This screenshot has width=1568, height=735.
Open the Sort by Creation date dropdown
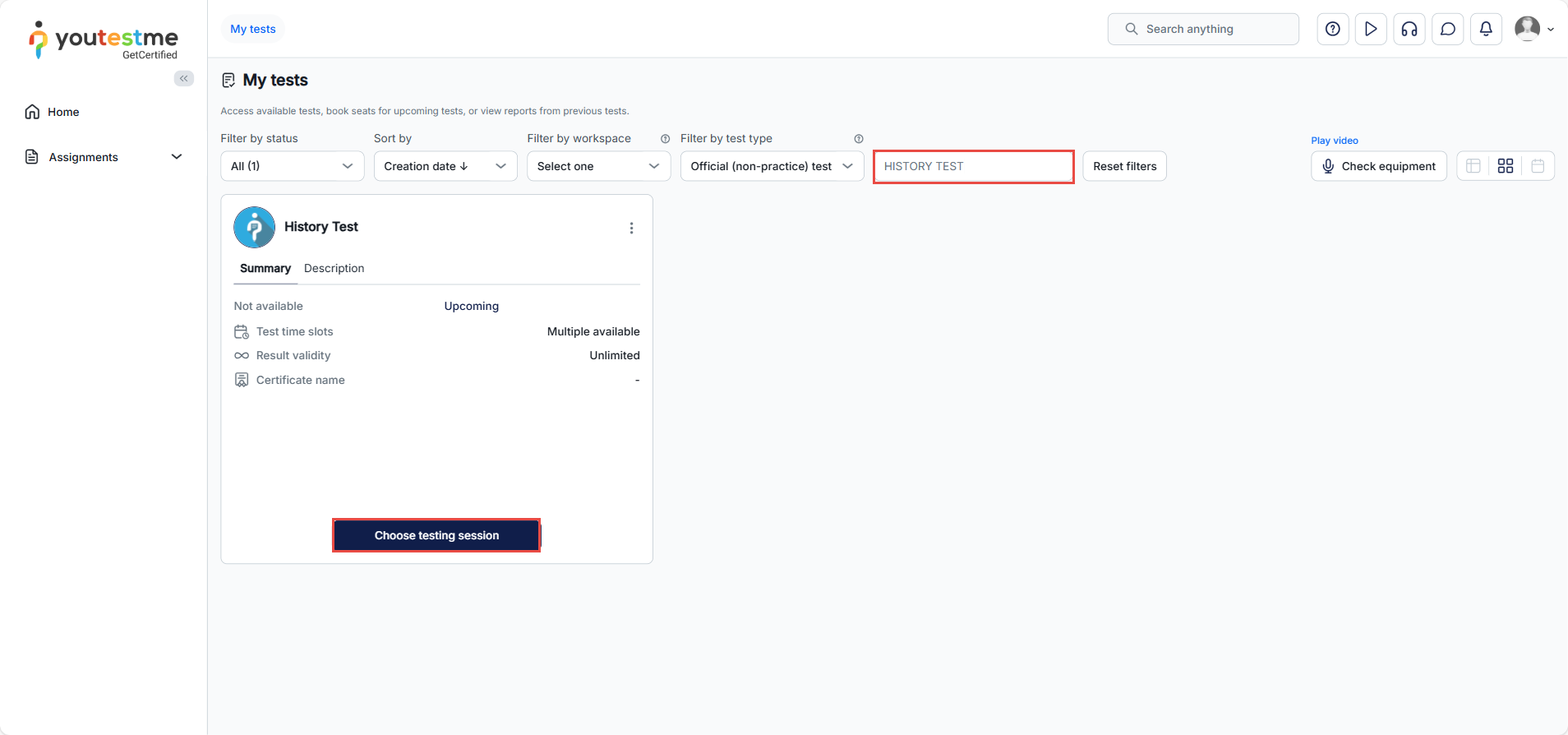click(445, 166)
